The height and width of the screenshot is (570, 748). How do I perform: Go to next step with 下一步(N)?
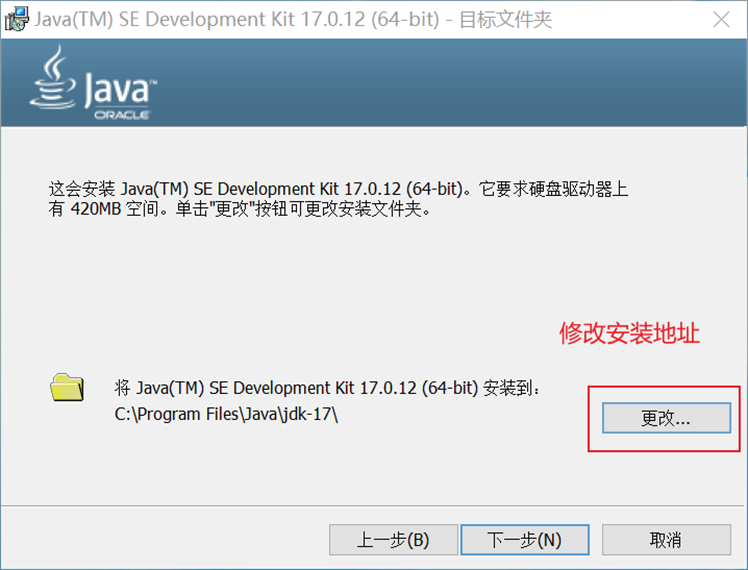(525, 540)
